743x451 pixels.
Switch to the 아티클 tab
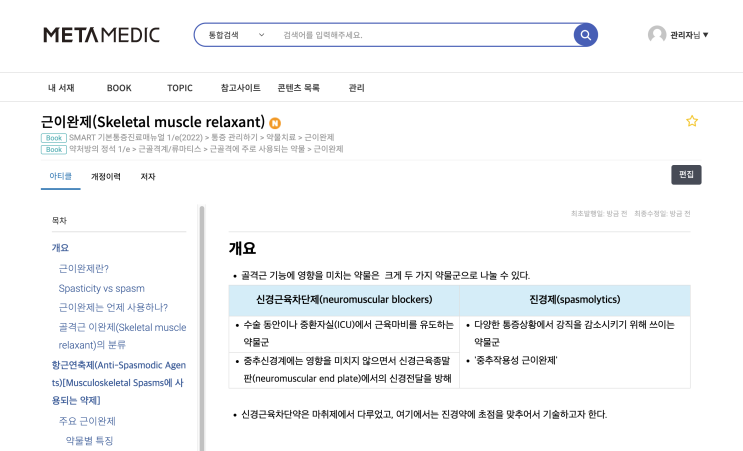(61, 176)
